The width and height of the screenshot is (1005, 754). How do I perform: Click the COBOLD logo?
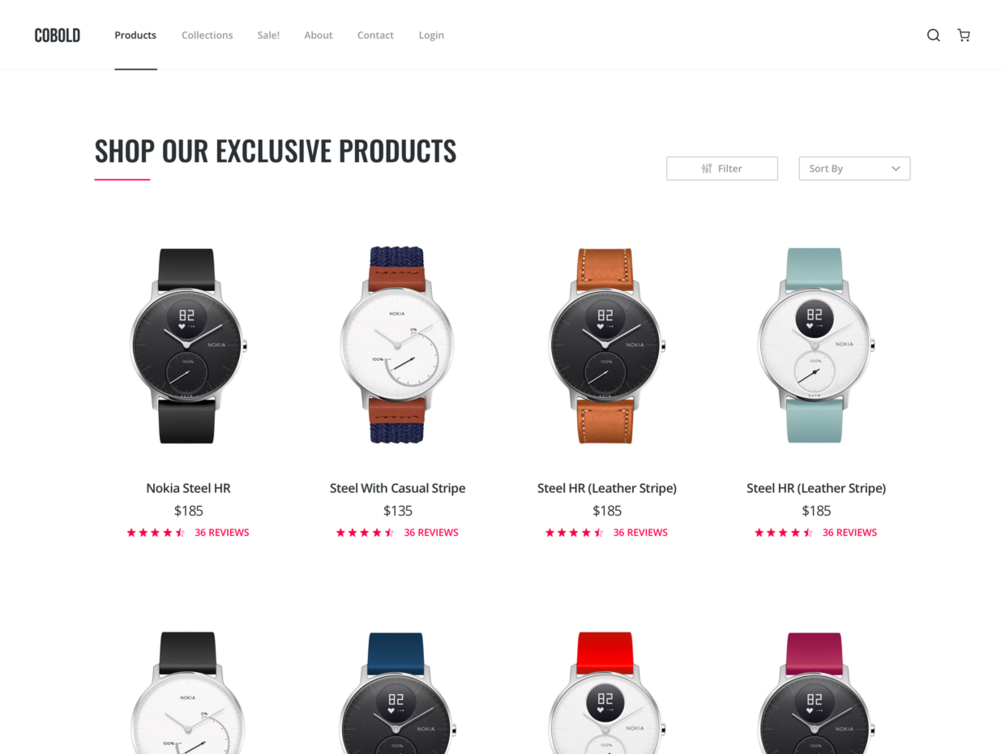coord(57,35)
